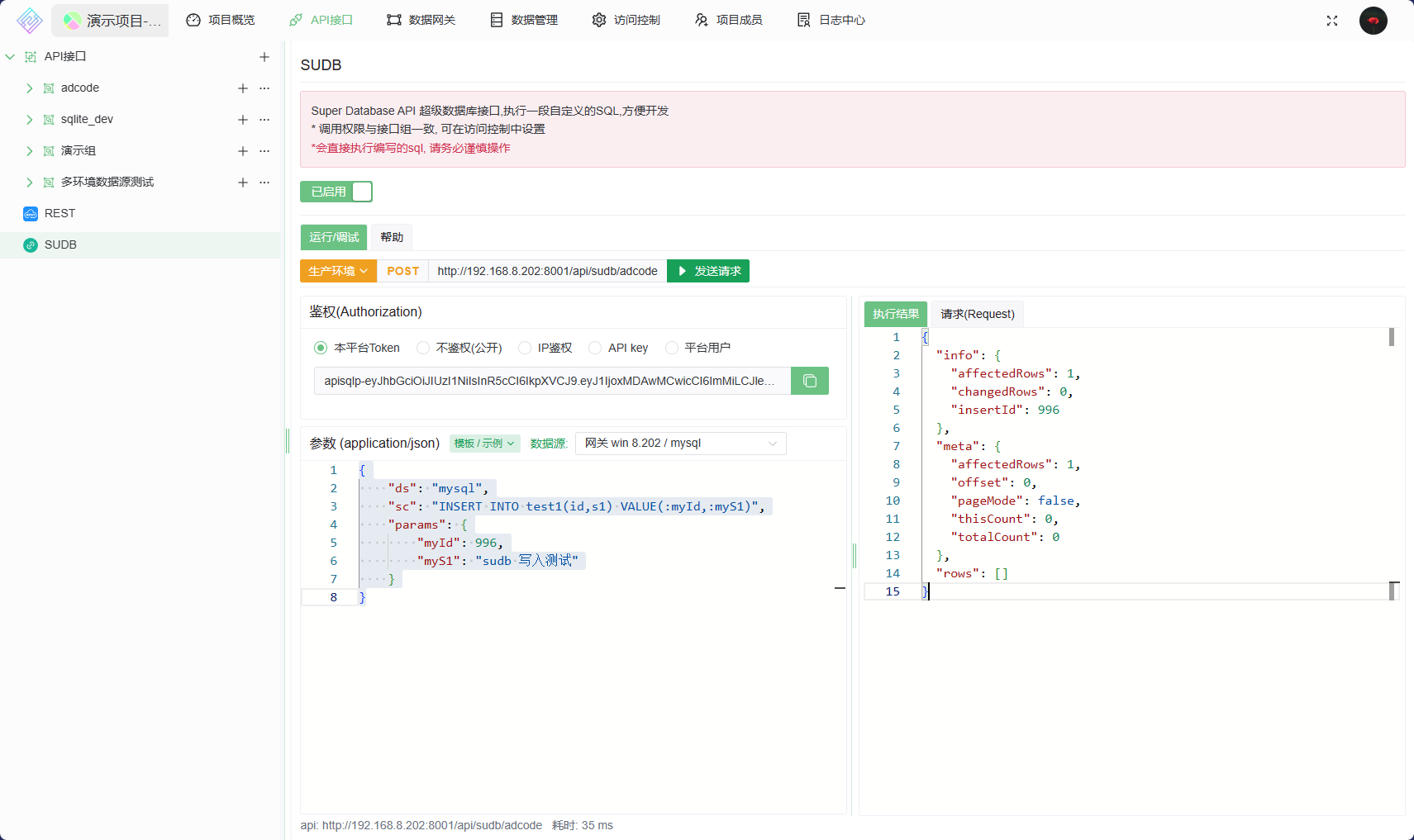Choose the IP鉴权 radio option
The width and height of the screenshot is (1414, 840).
(525, 348)
